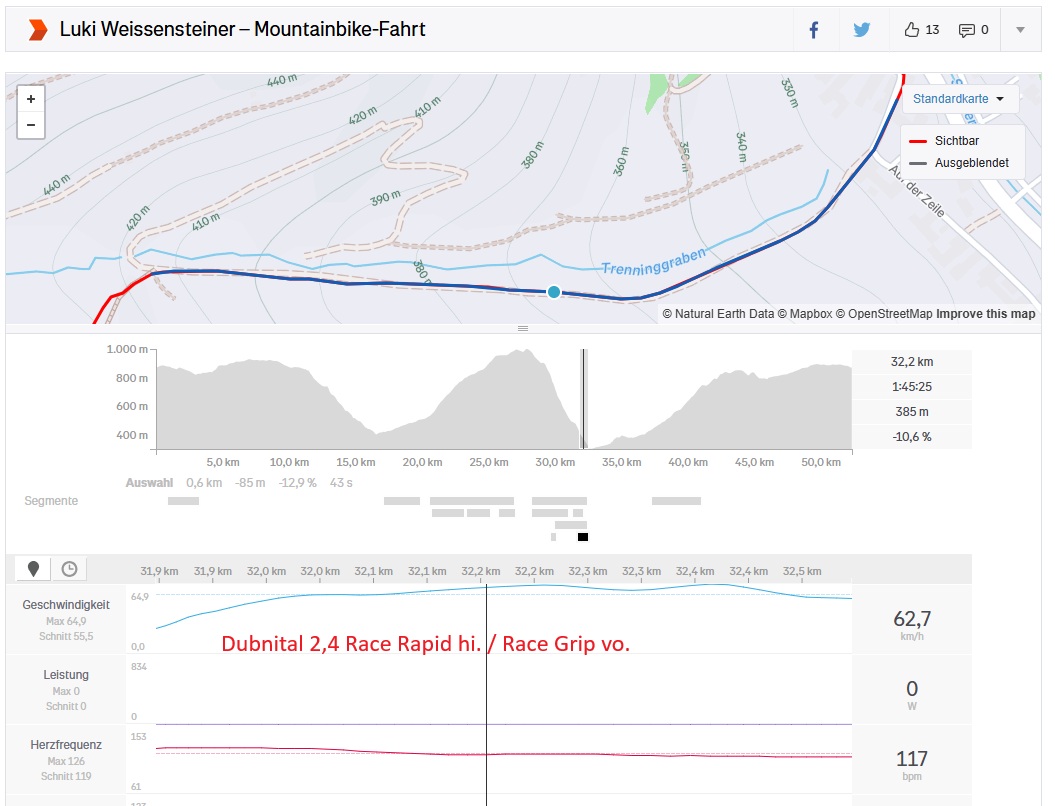
Task: Click the Geschwindigkeit speed chart label
Action: point(66,605)
